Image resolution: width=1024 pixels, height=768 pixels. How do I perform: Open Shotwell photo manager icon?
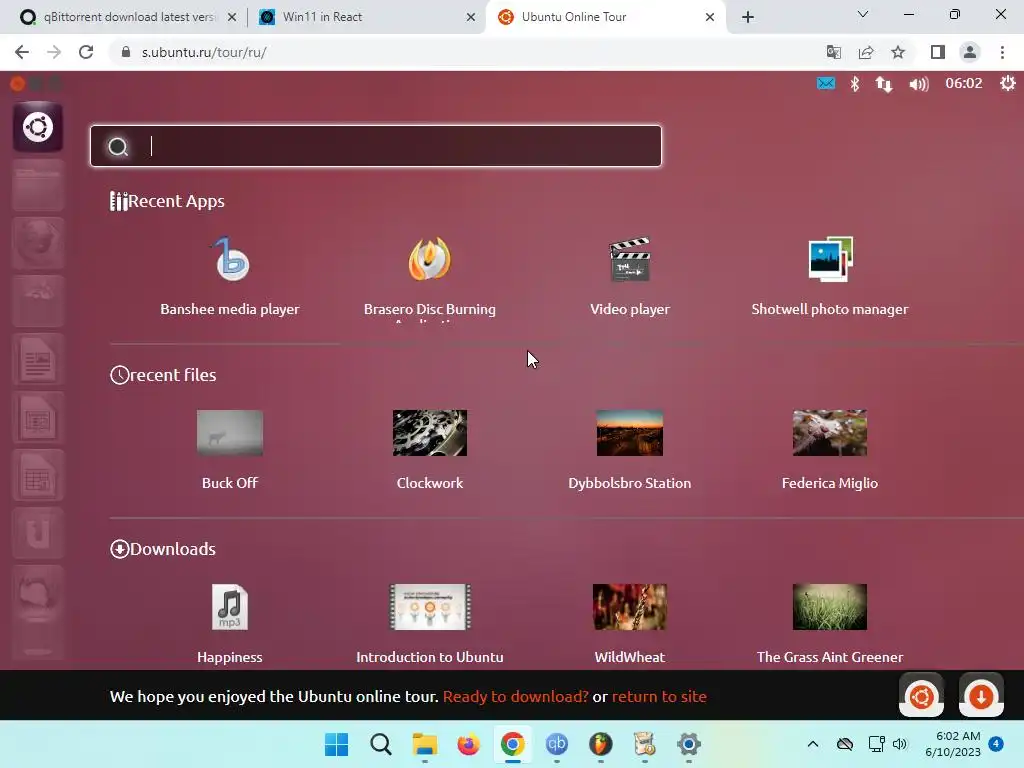pyautogui.click(x=829, y=259)
